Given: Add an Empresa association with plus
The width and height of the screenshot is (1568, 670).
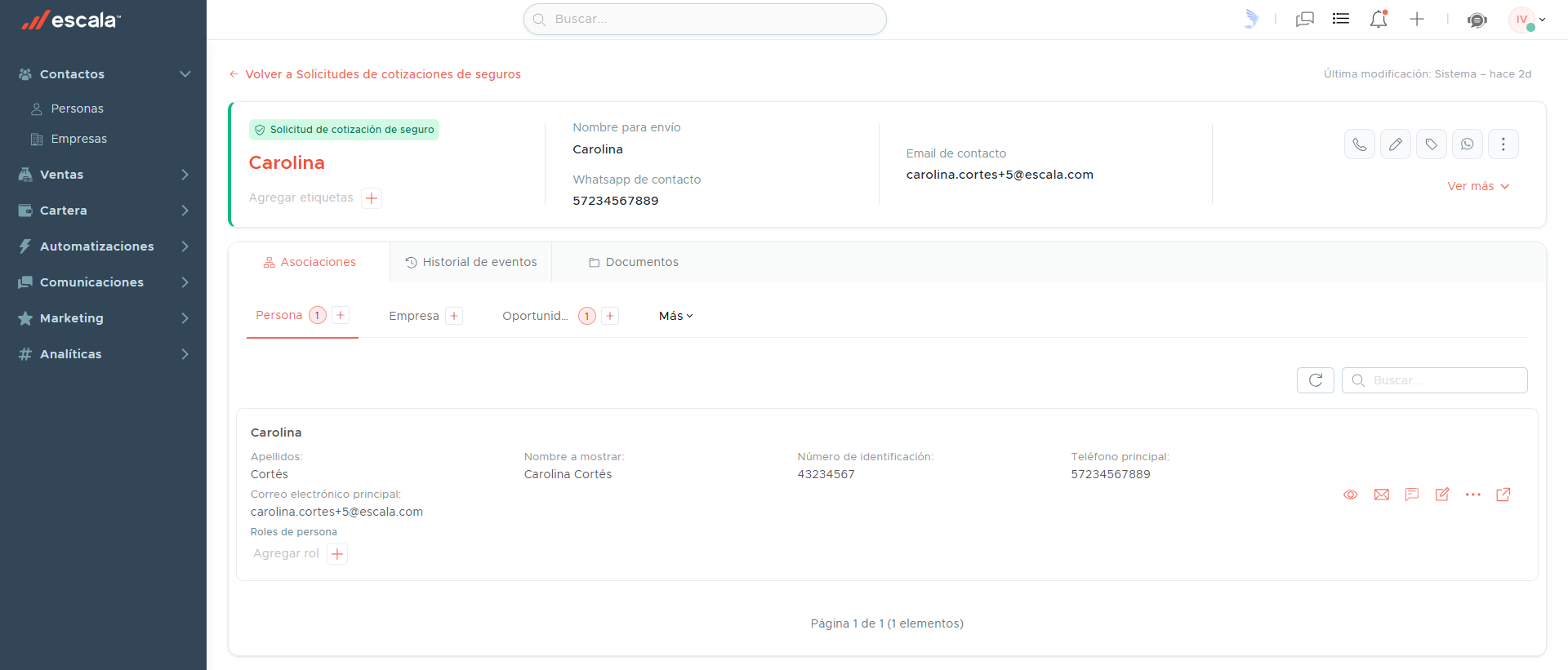Looking at the screenshot, I should click(x=454, y=316).
